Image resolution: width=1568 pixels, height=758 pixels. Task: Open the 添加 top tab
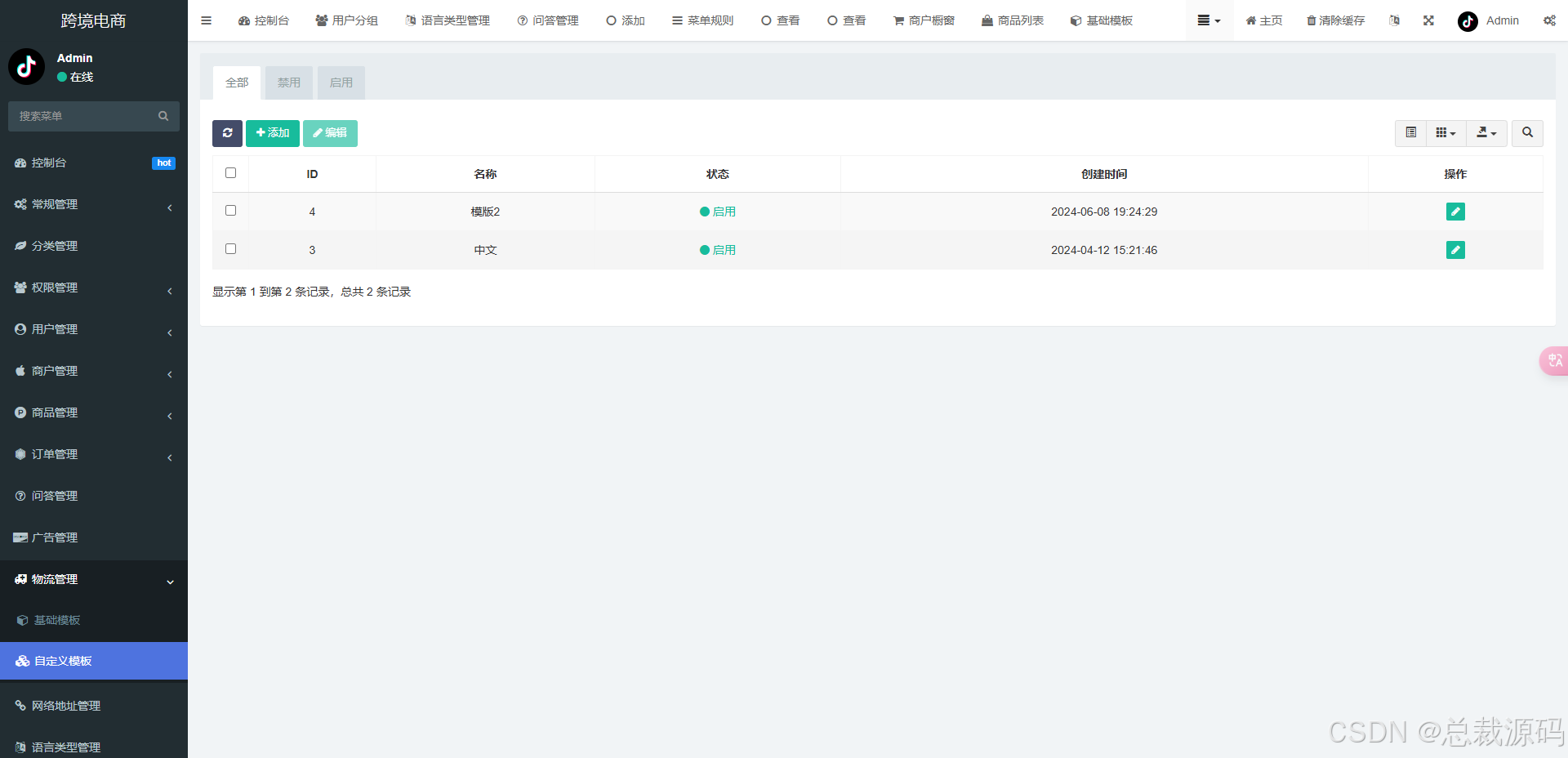tap(626, 20)
